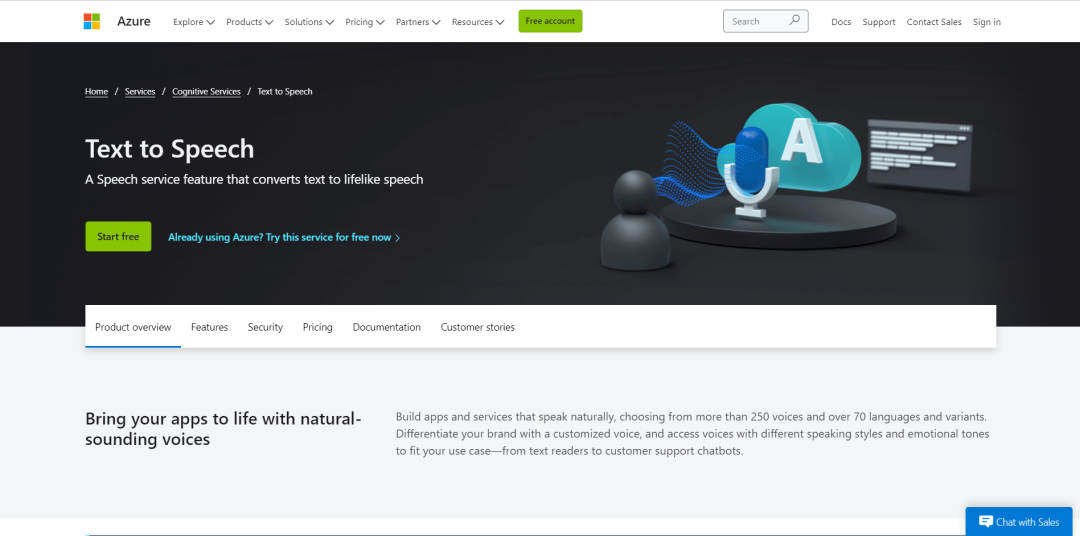Click the chat bubble icon in Chat with Sales

(986, 522)
